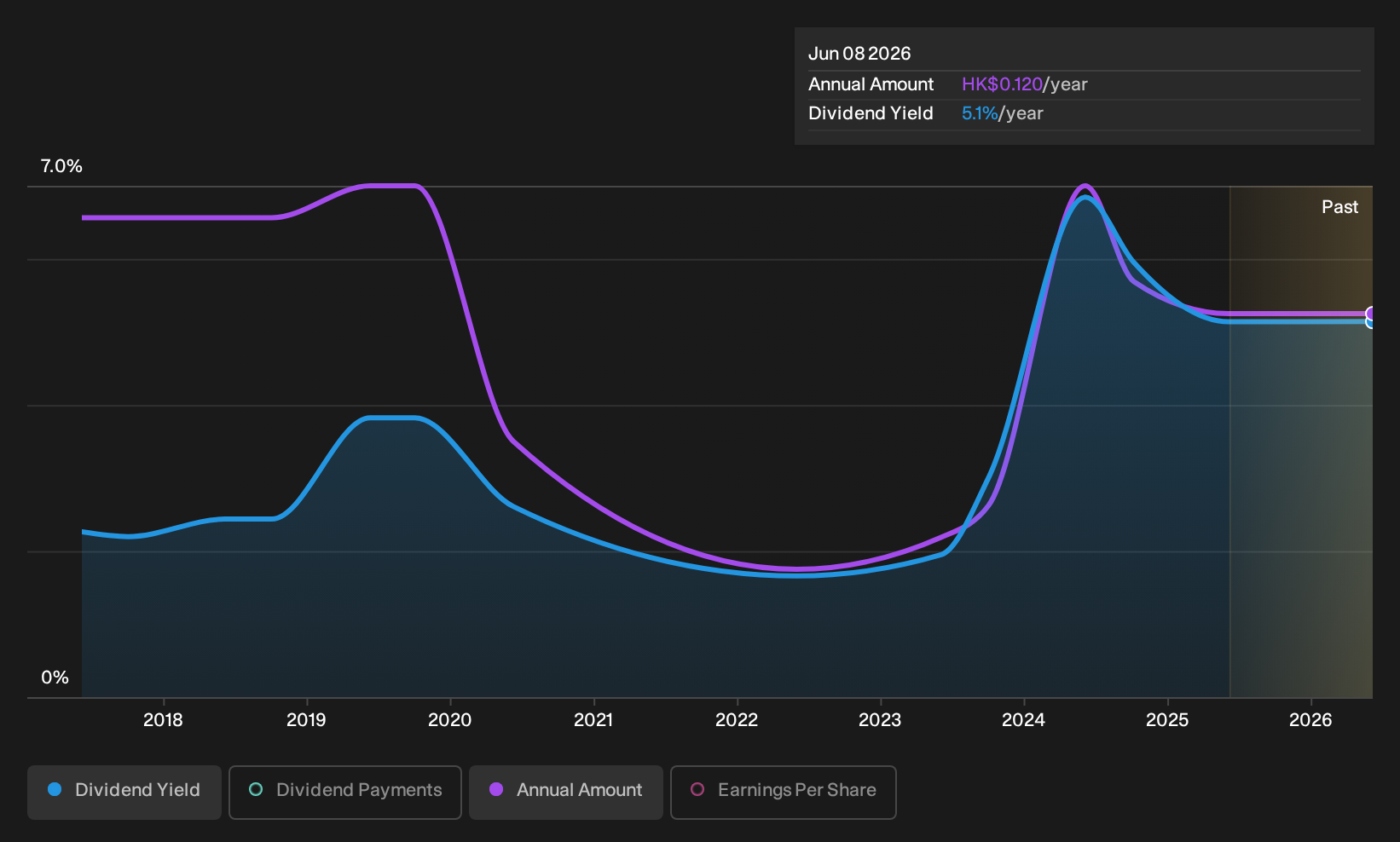
Task: Click the Jun 08 2026 tooltip date
Action: (x=859, y=54)
